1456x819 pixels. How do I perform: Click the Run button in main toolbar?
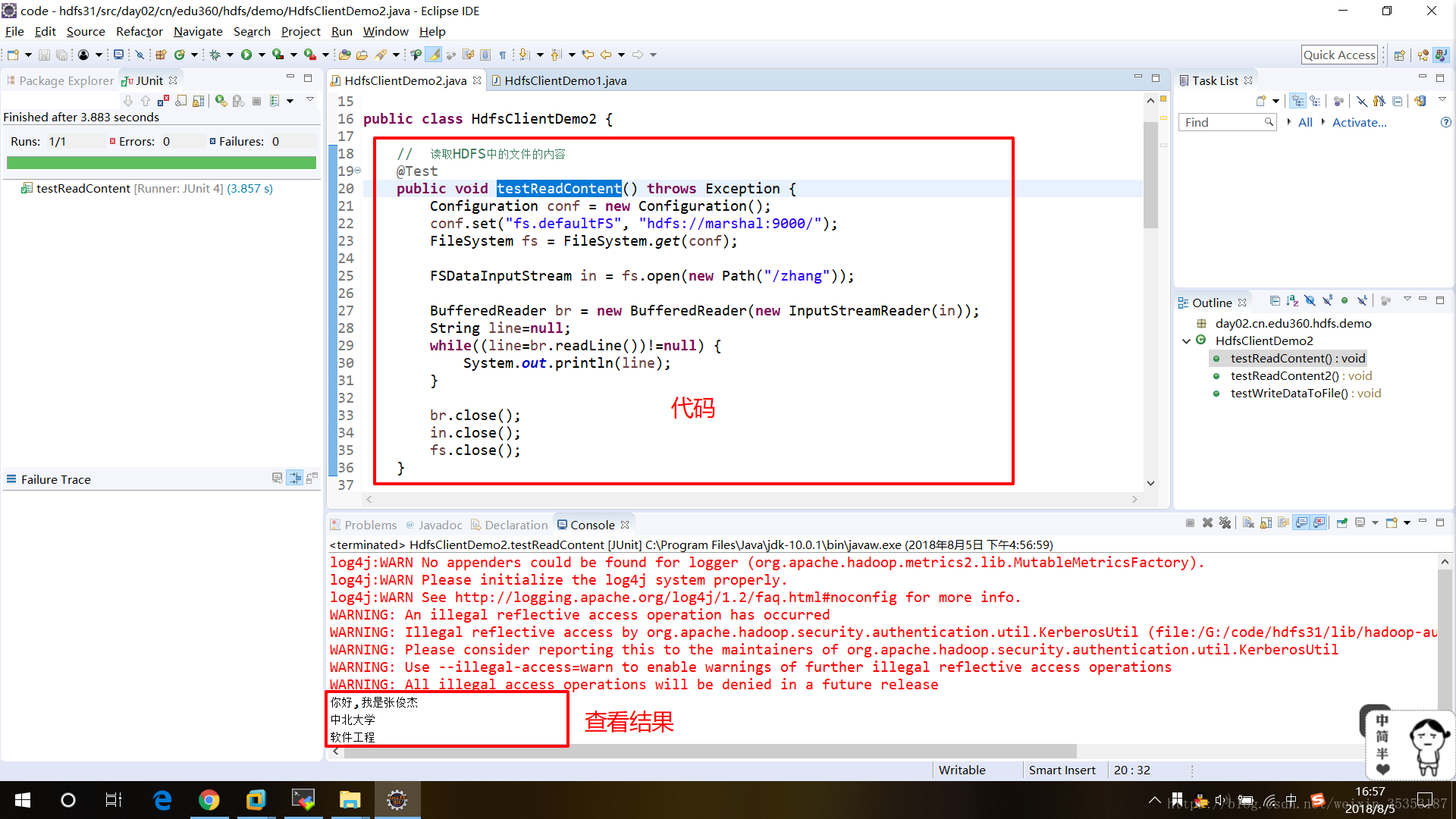pyautogui.click(x=246, y=55)
